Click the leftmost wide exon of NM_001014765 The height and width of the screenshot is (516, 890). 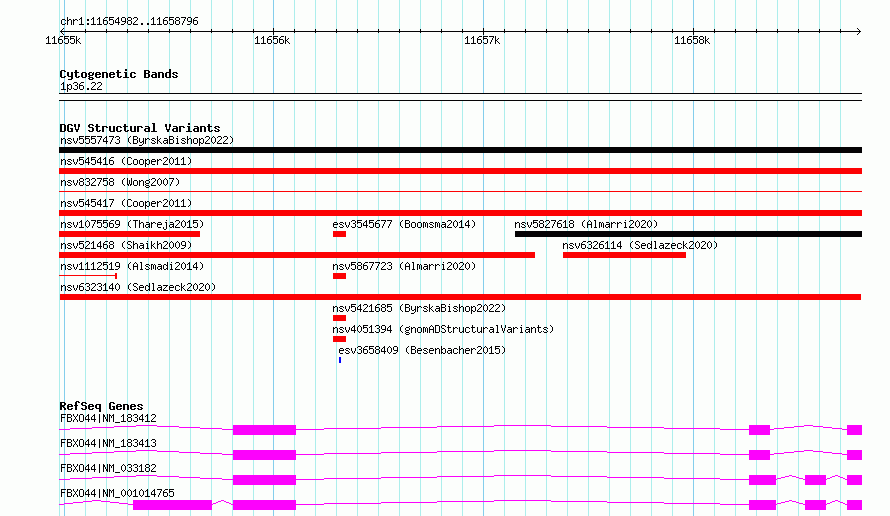pyautogui.click(x=173, y=505)
